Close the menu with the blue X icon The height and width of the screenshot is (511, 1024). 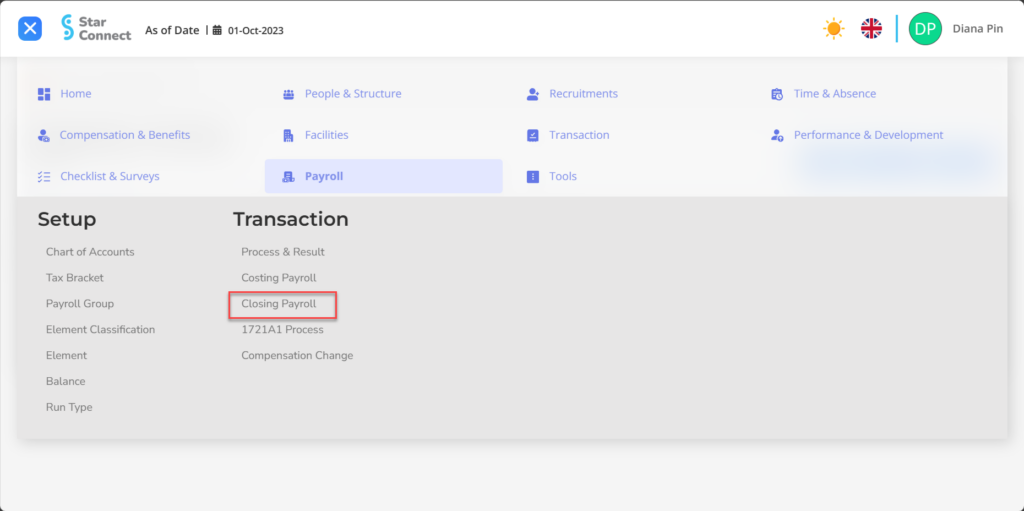(x=30, y=29)
